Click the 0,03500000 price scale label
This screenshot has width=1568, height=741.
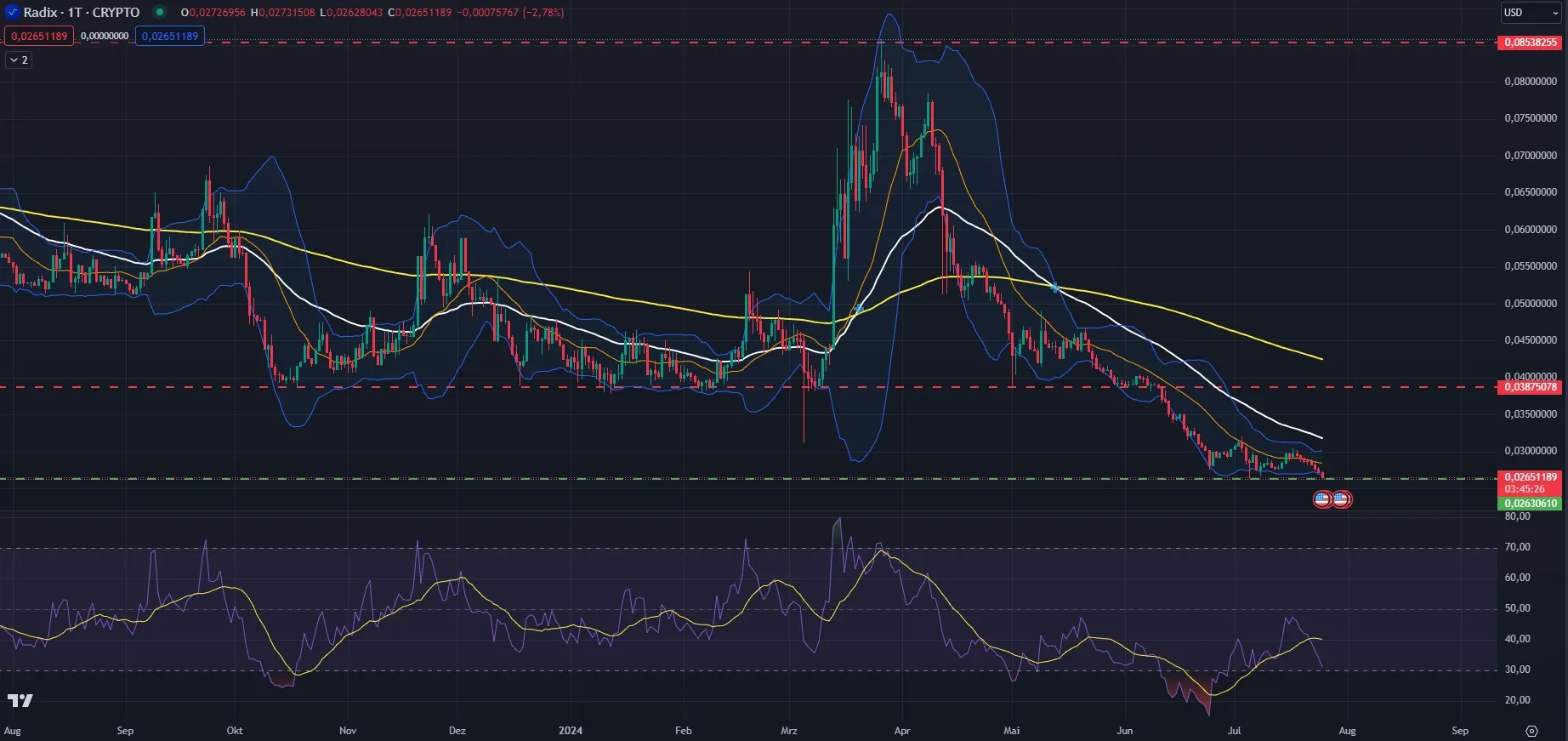(1531, 414)
